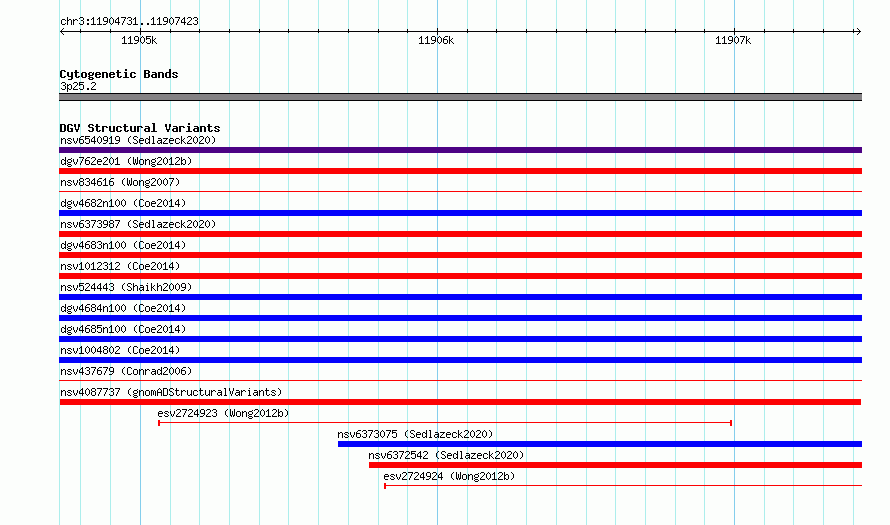
Task: Open the dgv762e201 (Wong2012b) label
Action: 126,161
